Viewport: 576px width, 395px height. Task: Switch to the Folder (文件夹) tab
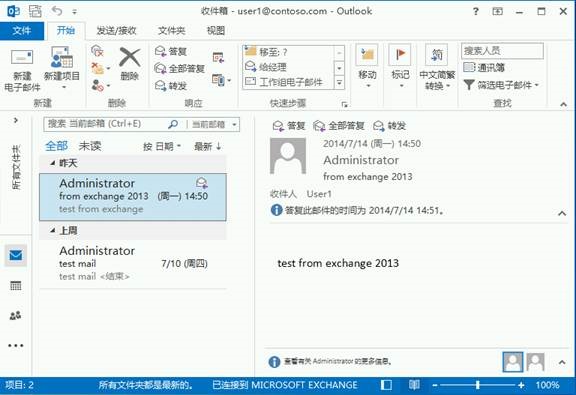click(x=172, y=30)
